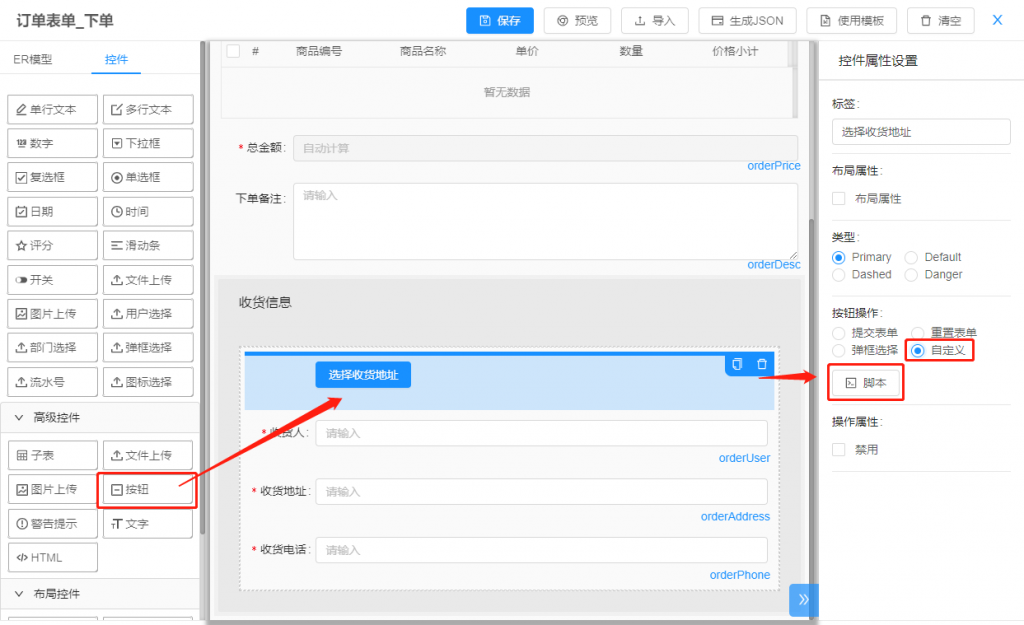The width and height of the screenshot is (1024, 625).
Task: Select the Danger type radio button
Action: (911, 274)
